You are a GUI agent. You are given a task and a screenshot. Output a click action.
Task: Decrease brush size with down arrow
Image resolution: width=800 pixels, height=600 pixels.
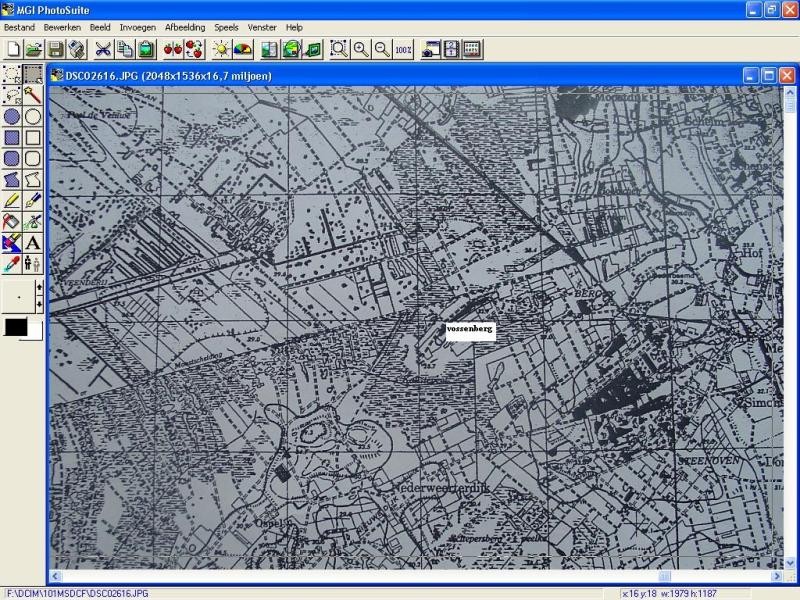pyautogui.click(x=39, y=304)
